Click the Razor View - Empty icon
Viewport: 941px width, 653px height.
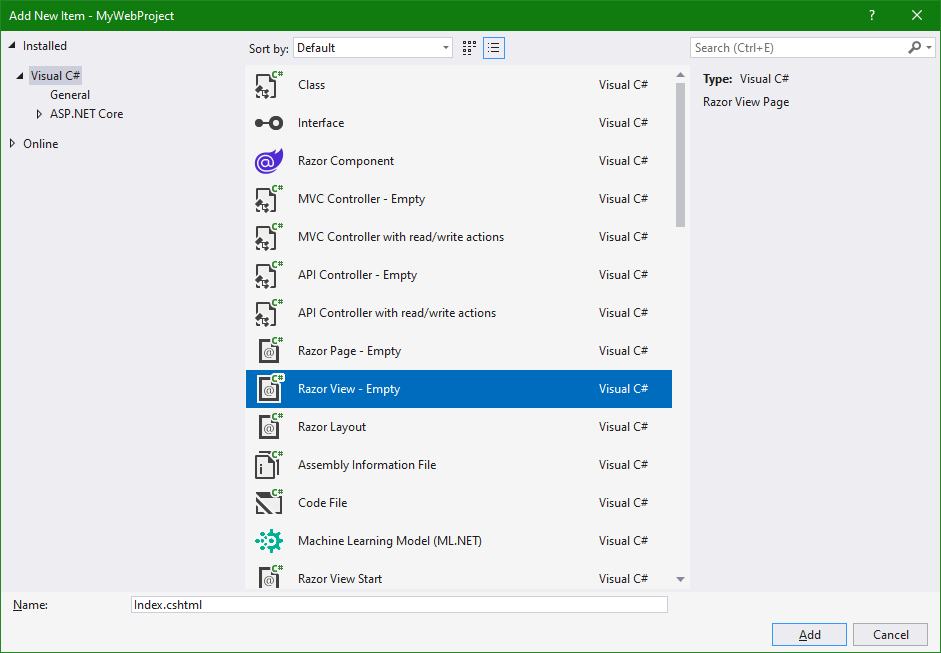click(269, 389)
